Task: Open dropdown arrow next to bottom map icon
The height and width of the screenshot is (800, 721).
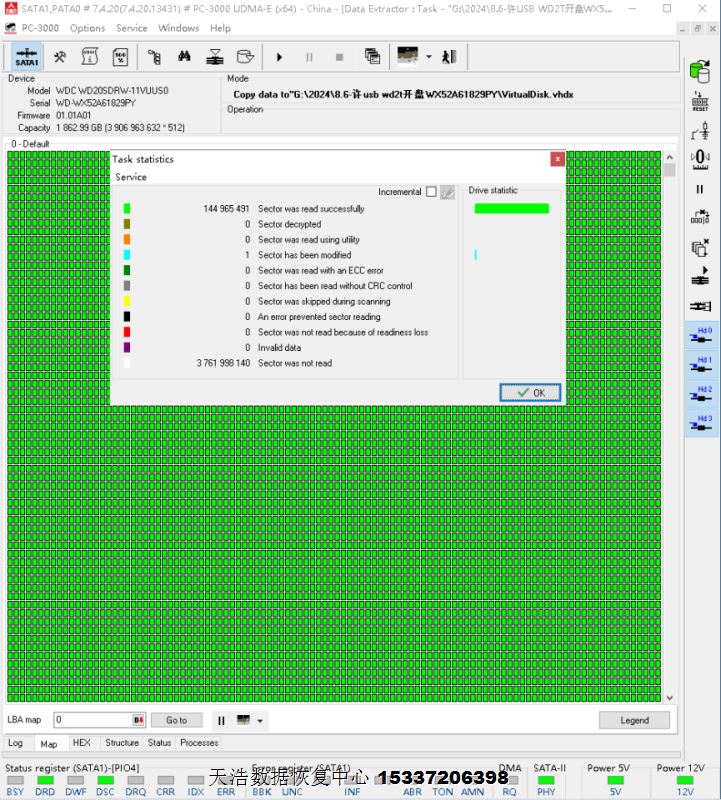Action: [261, 720]
